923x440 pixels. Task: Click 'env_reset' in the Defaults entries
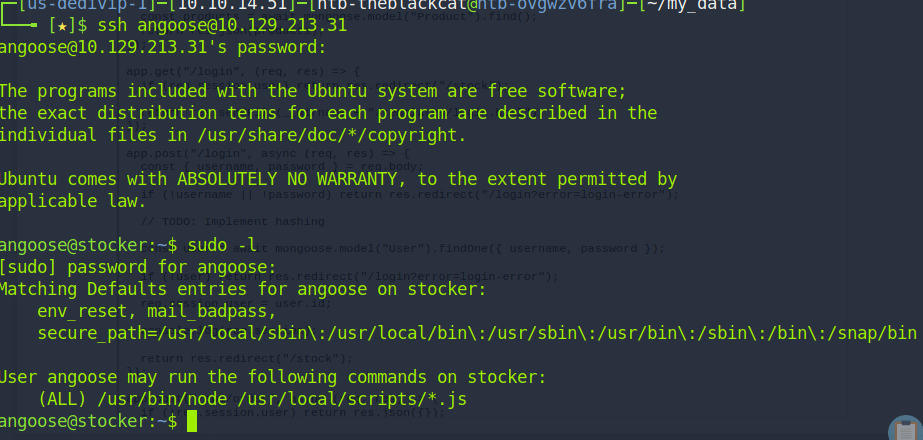click(82, 312)
